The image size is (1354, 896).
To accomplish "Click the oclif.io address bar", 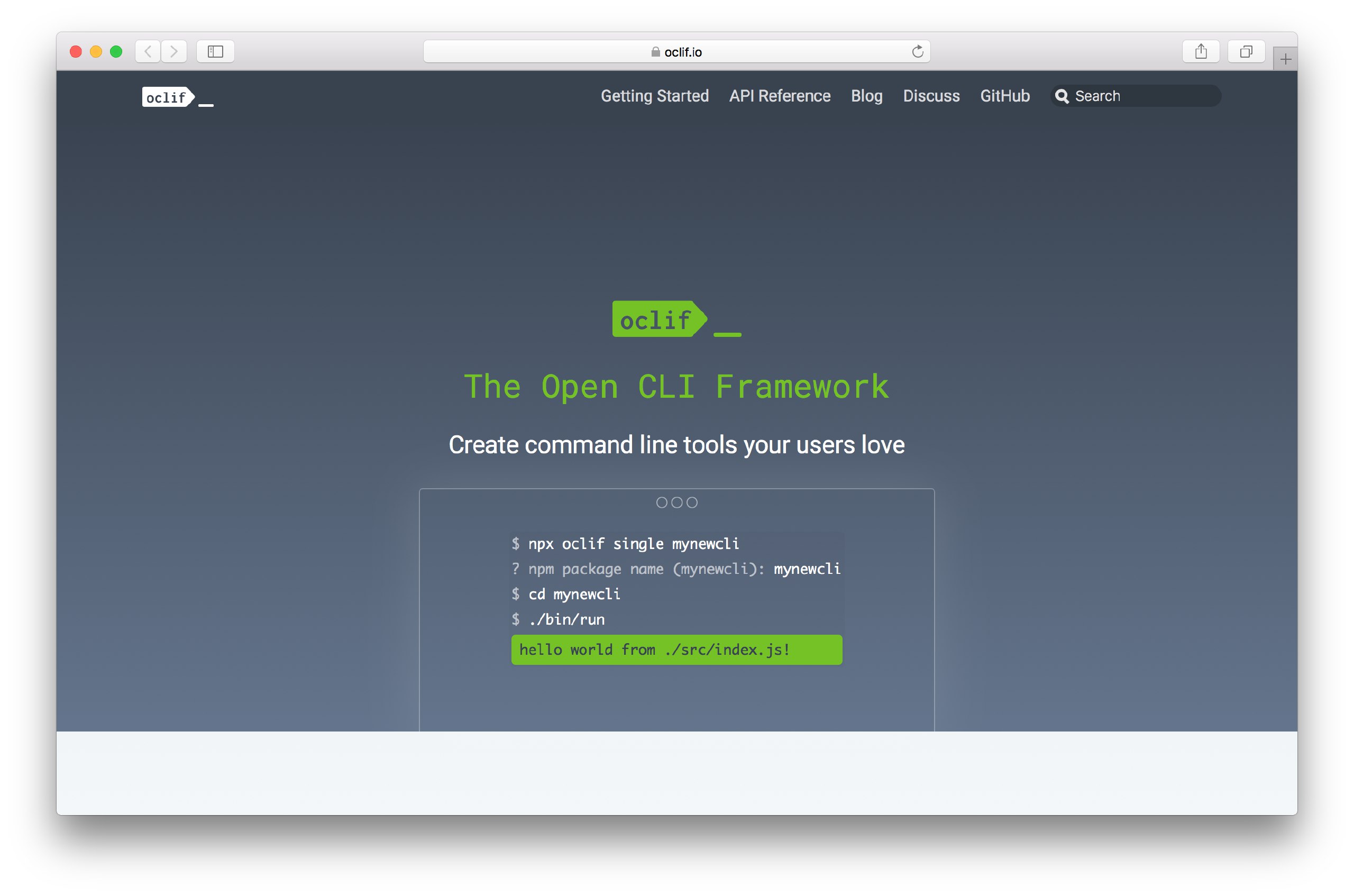I will tap(676, 51).
